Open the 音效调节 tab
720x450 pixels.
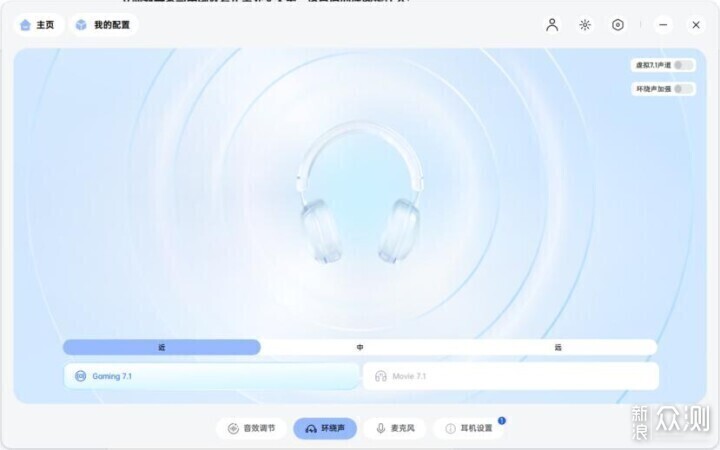251,428
